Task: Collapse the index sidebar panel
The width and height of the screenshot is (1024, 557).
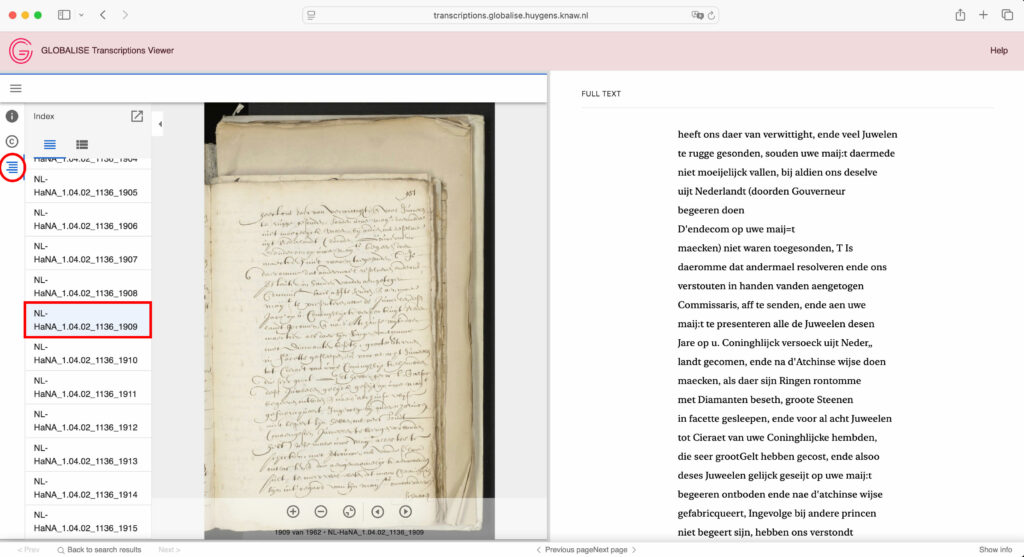Action: click(160, 124)
